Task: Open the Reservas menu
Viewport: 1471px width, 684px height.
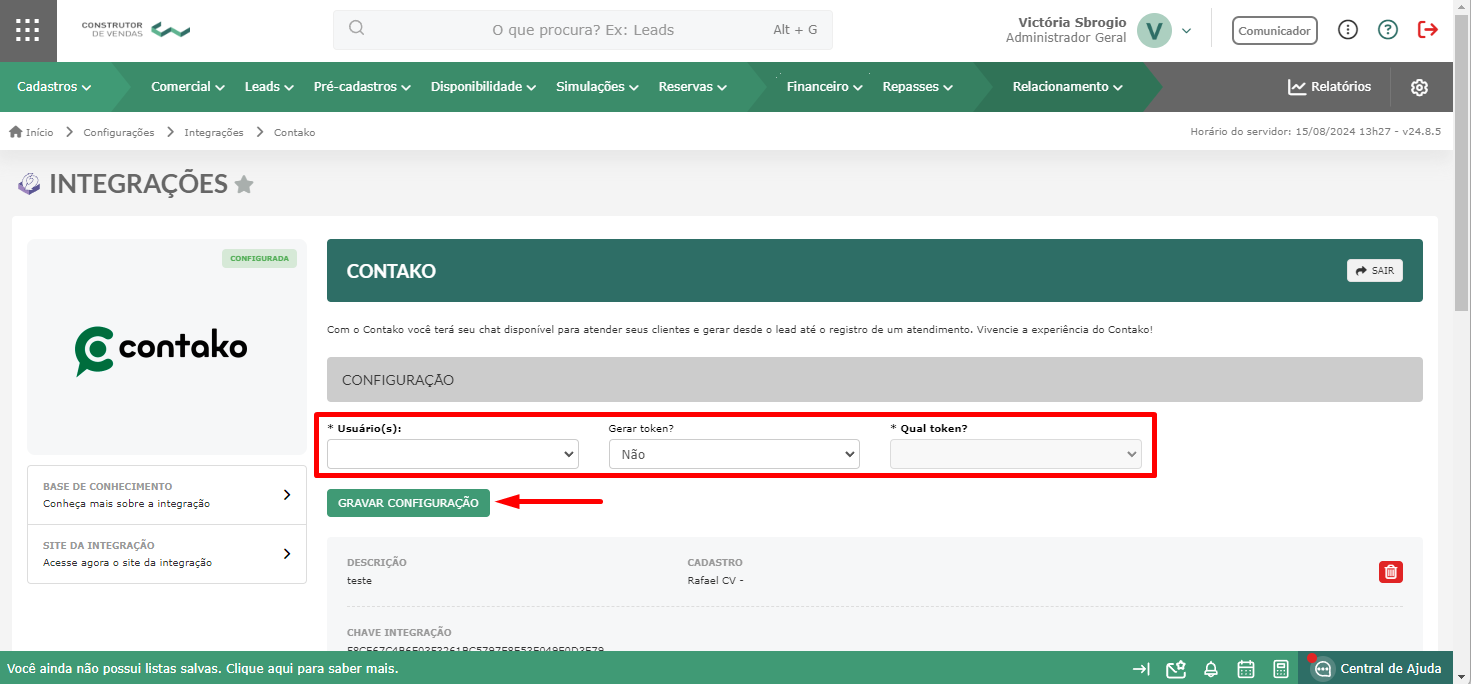Action: (x=693, y=87)
